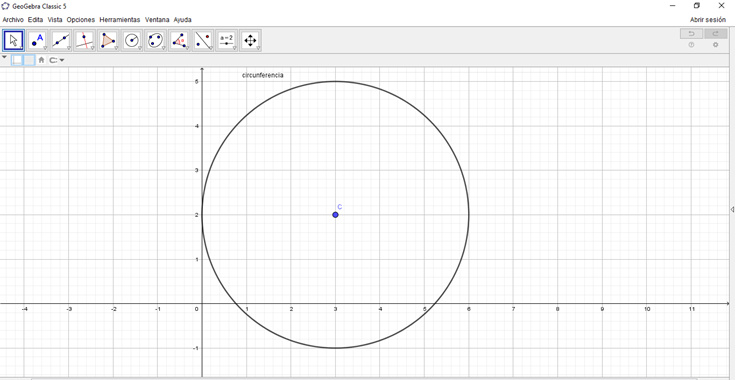Image resolution: width=747 pixels, height=380 pixels.
Task: Close the GeoGebra window
Action: (x=721, y=6)
